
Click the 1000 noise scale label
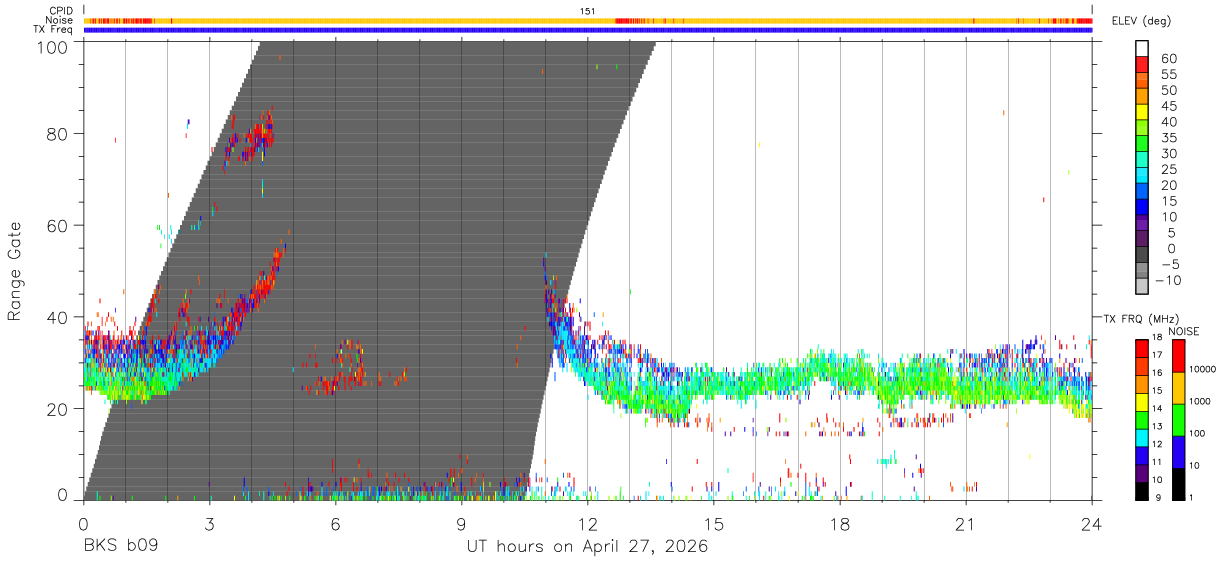click(x=1199, y=402)
